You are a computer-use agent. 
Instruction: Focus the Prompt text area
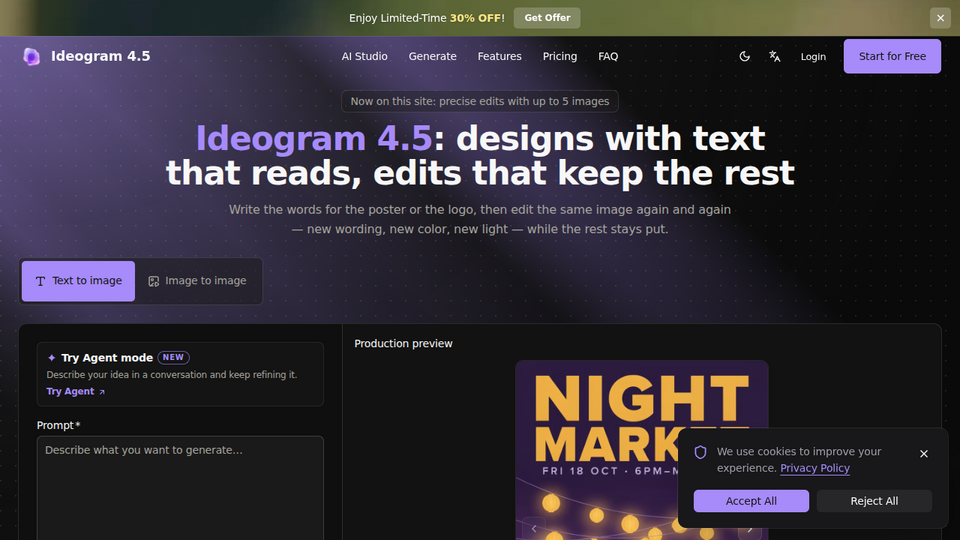pyautogui.click(x=180, y=488)
